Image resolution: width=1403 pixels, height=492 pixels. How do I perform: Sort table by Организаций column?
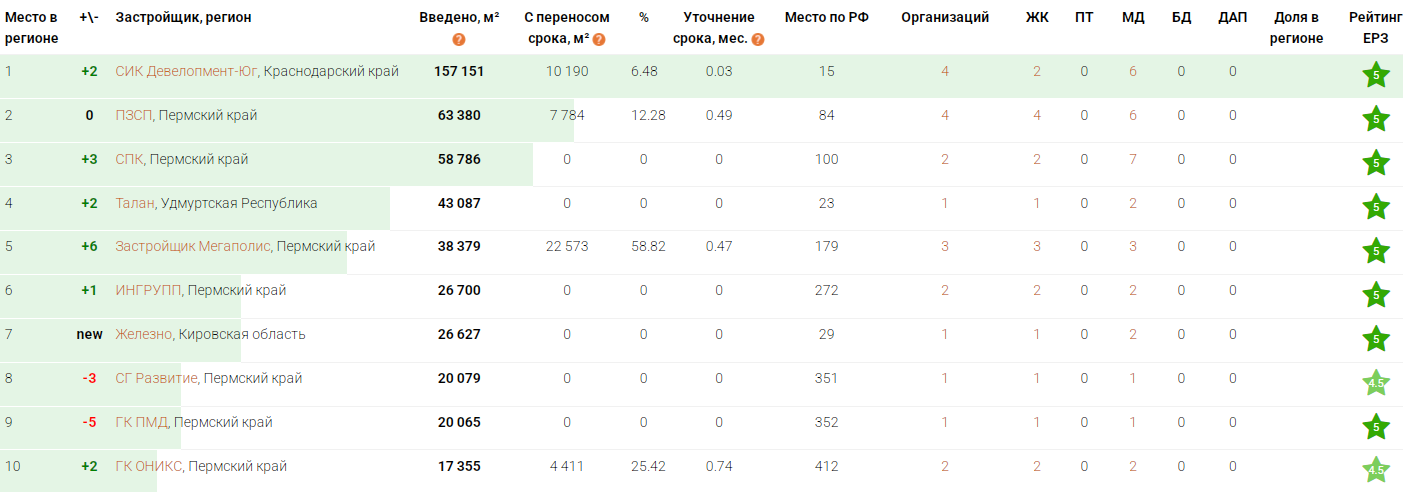945,17
